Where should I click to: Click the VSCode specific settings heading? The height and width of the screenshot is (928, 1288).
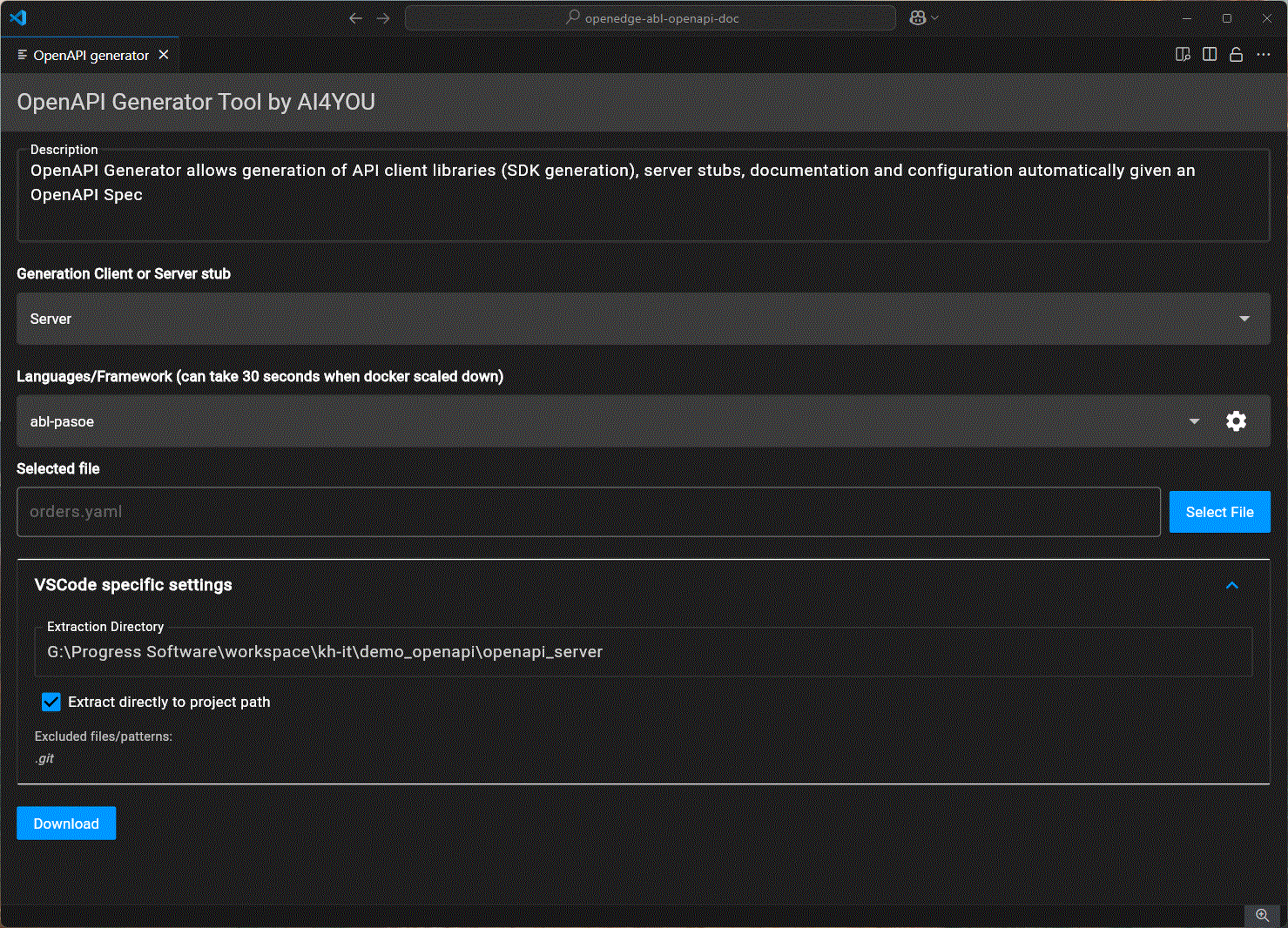pos(133,585)
